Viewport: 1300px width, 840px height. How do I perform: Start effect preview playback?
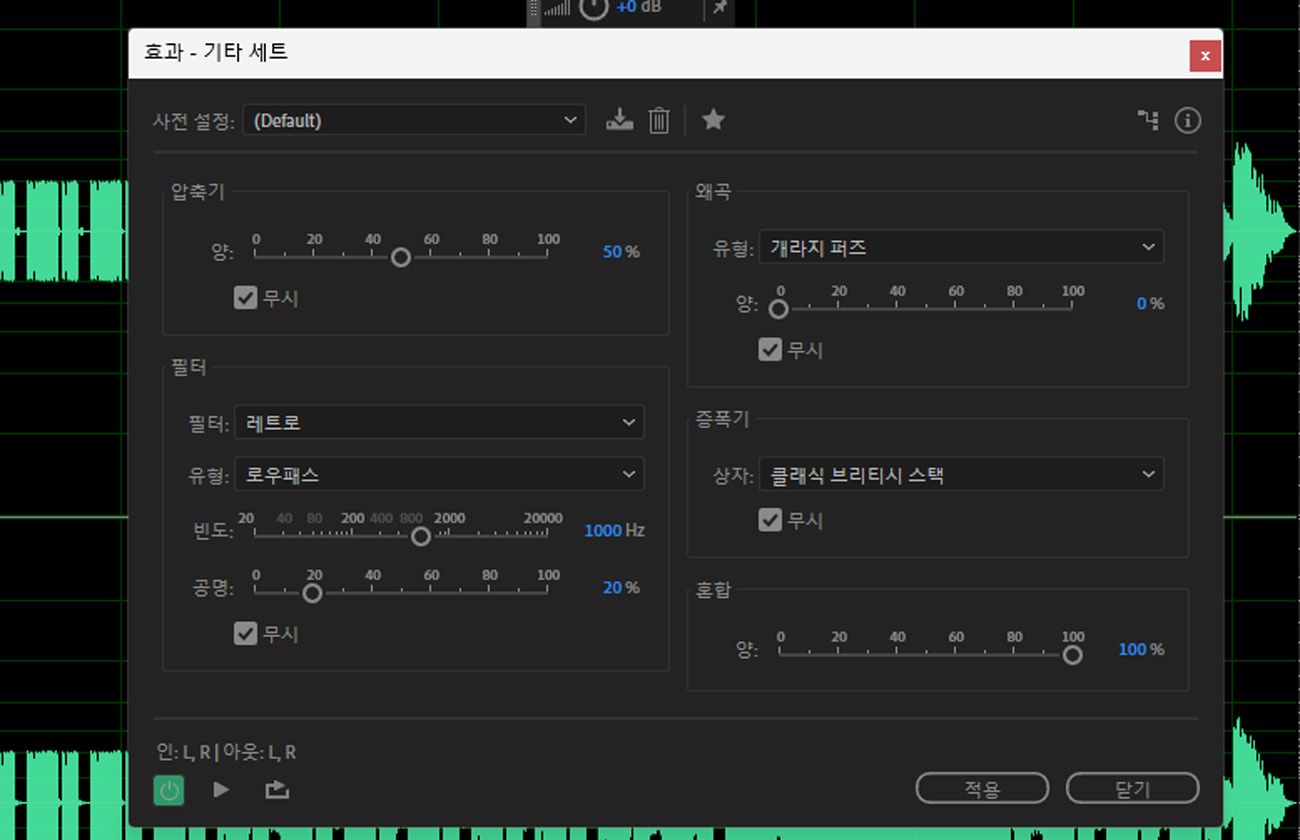(221, 789)
